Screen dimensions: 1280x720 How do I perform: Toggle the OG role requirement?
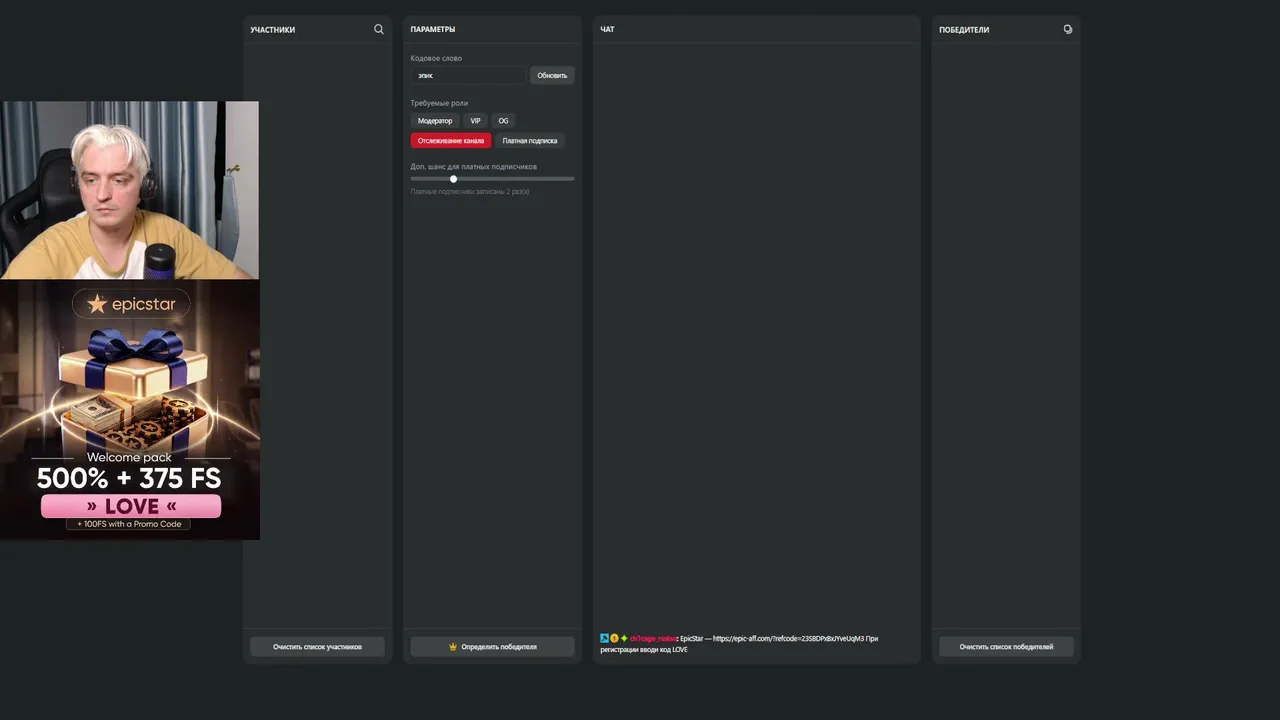(x=503, y=121)
